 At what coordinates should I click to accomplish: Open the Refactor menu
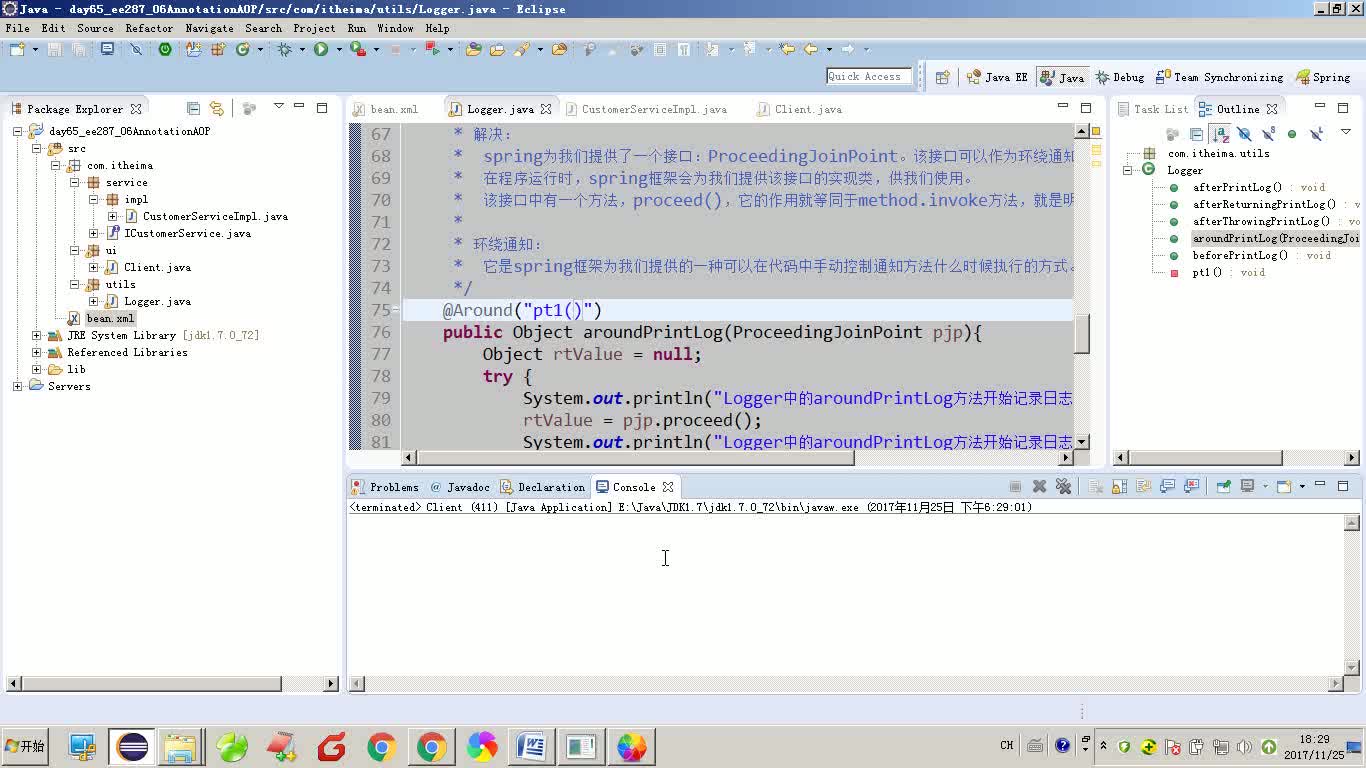[x=149, y=28]
